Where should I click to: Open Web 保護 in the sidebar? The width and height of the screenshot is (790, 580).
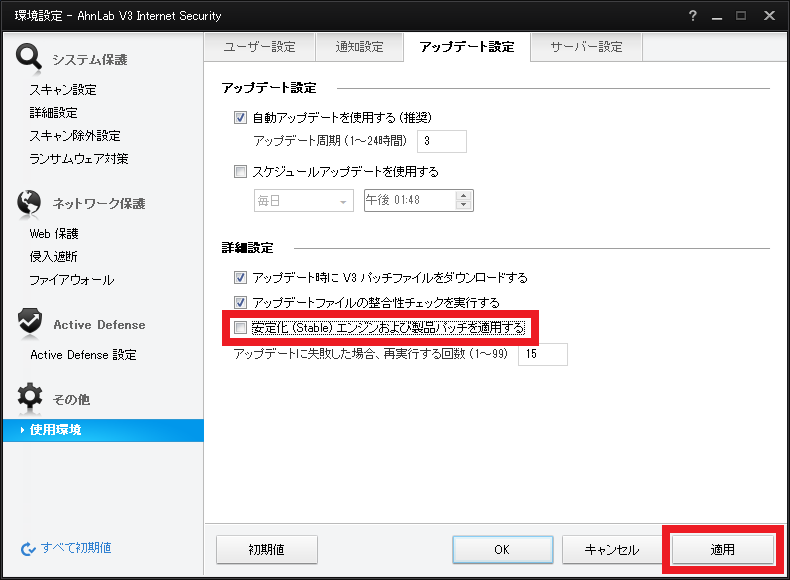(x=54, y=234)
